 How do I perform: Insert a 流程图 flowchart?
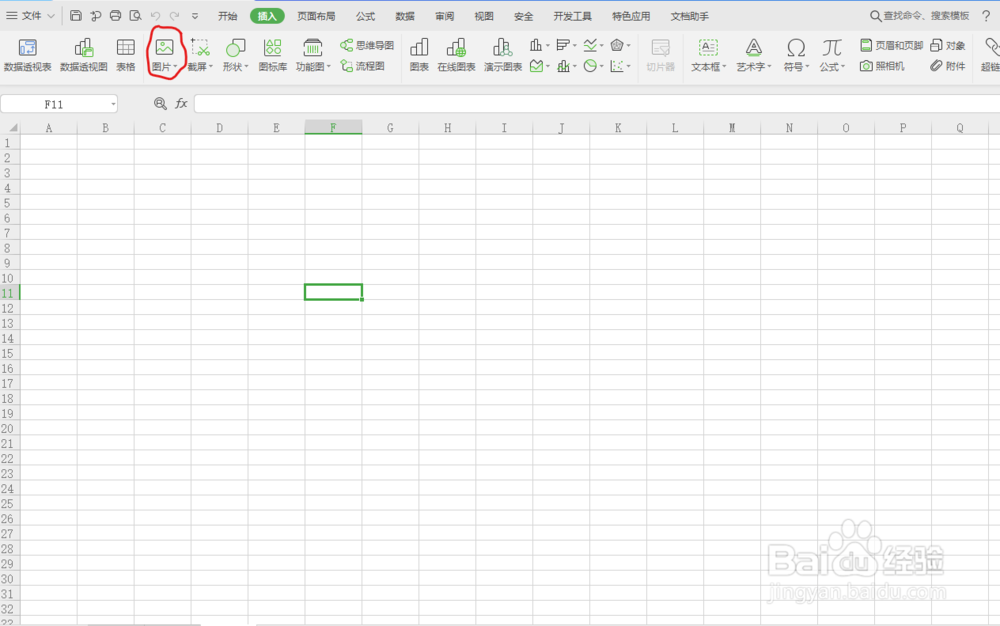tap(362, 66)
